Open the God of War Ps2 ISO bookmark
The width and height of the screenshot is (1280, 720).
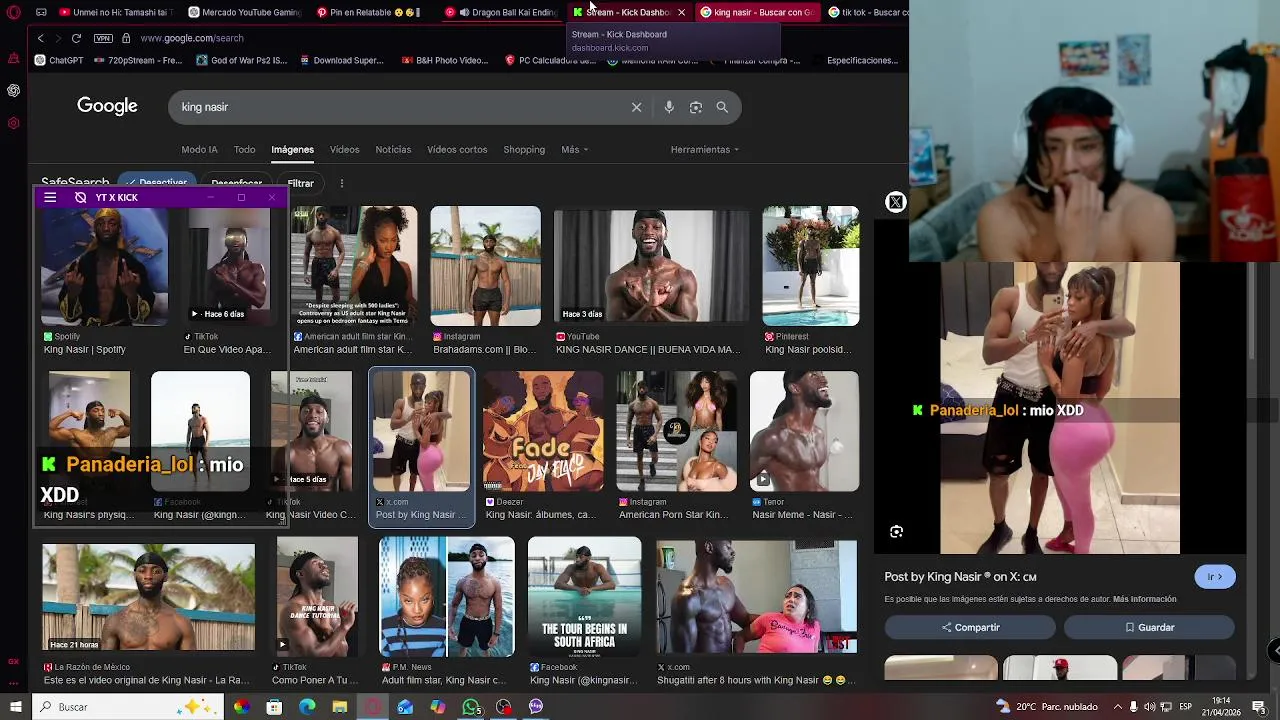coord(242,60)
